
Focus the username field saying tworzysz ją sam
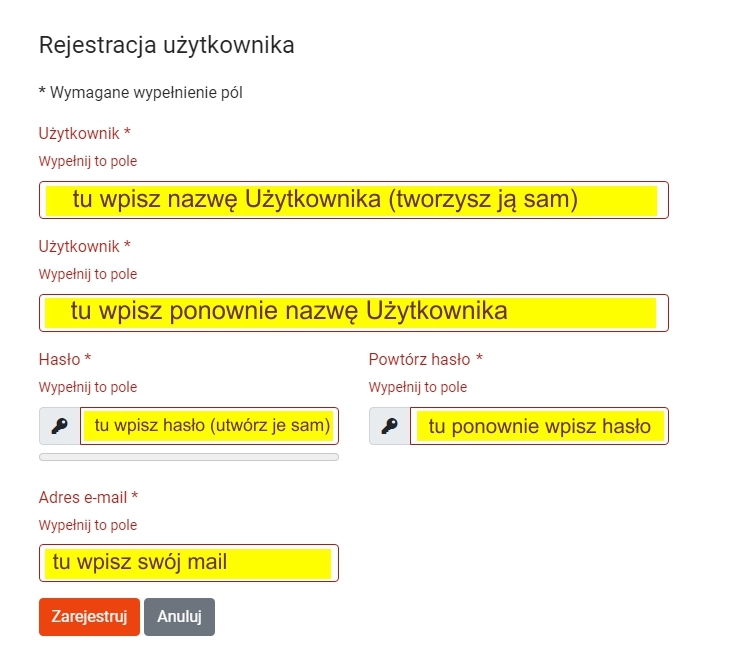[354, 200]
